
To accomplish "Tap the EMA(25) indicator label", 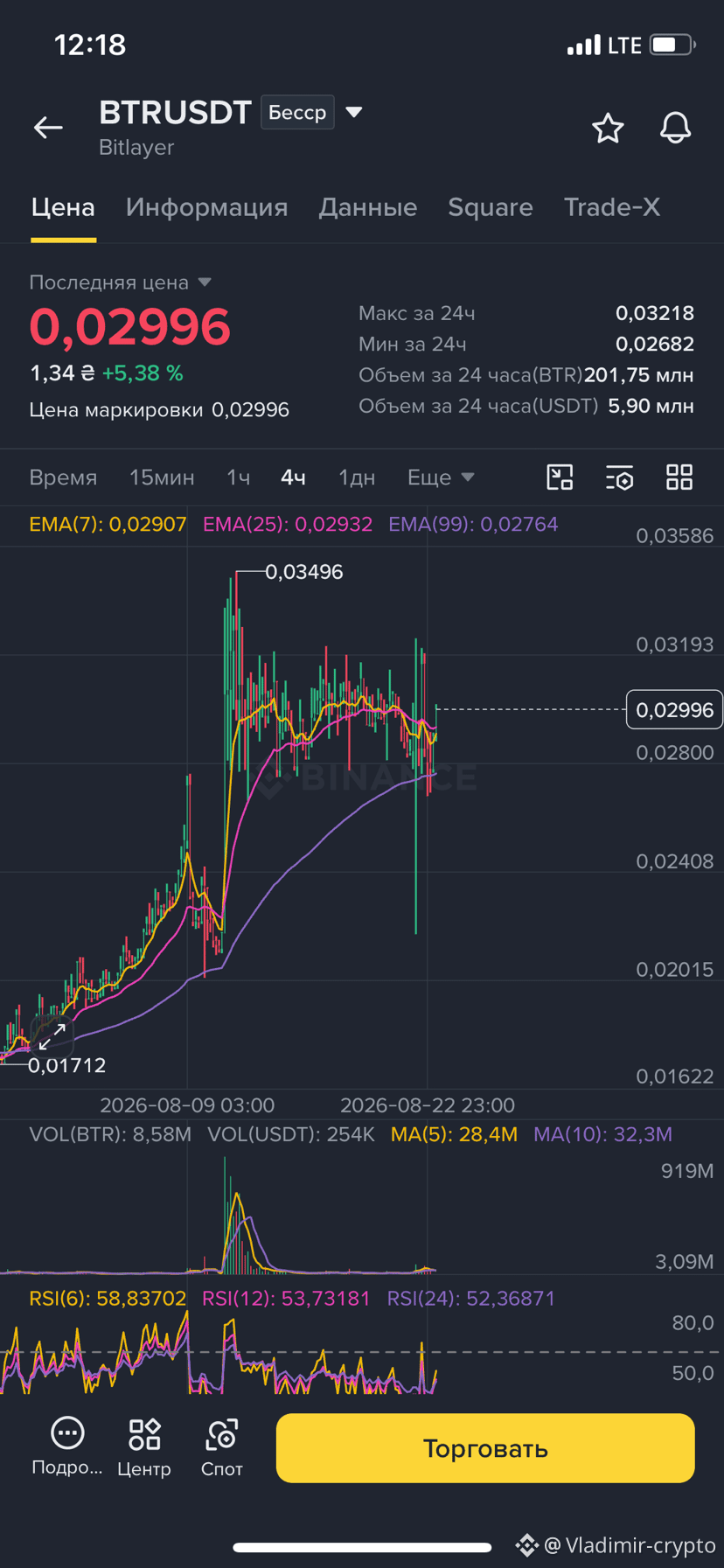I will (x=288, y=525).
